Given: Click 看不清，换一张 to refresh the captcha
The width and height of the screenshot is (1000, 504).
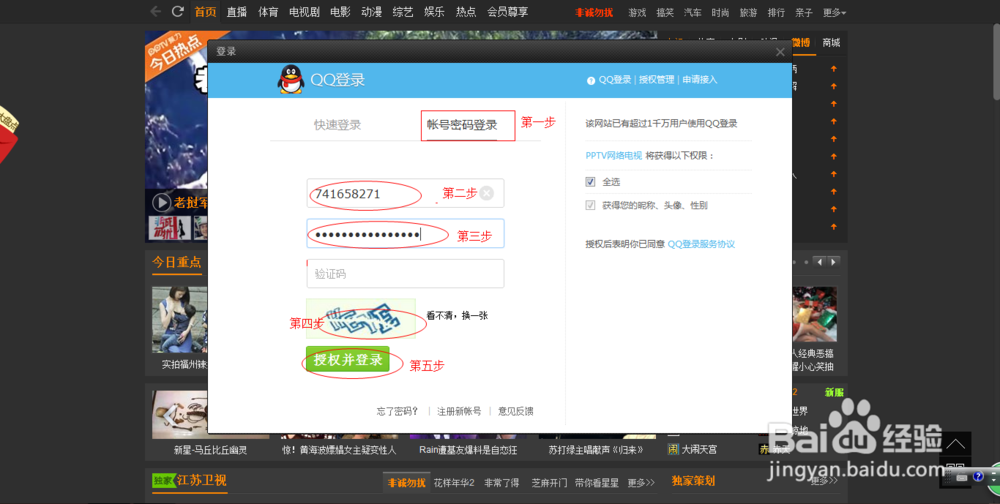Looking at the screenshot, I should 457,315.
